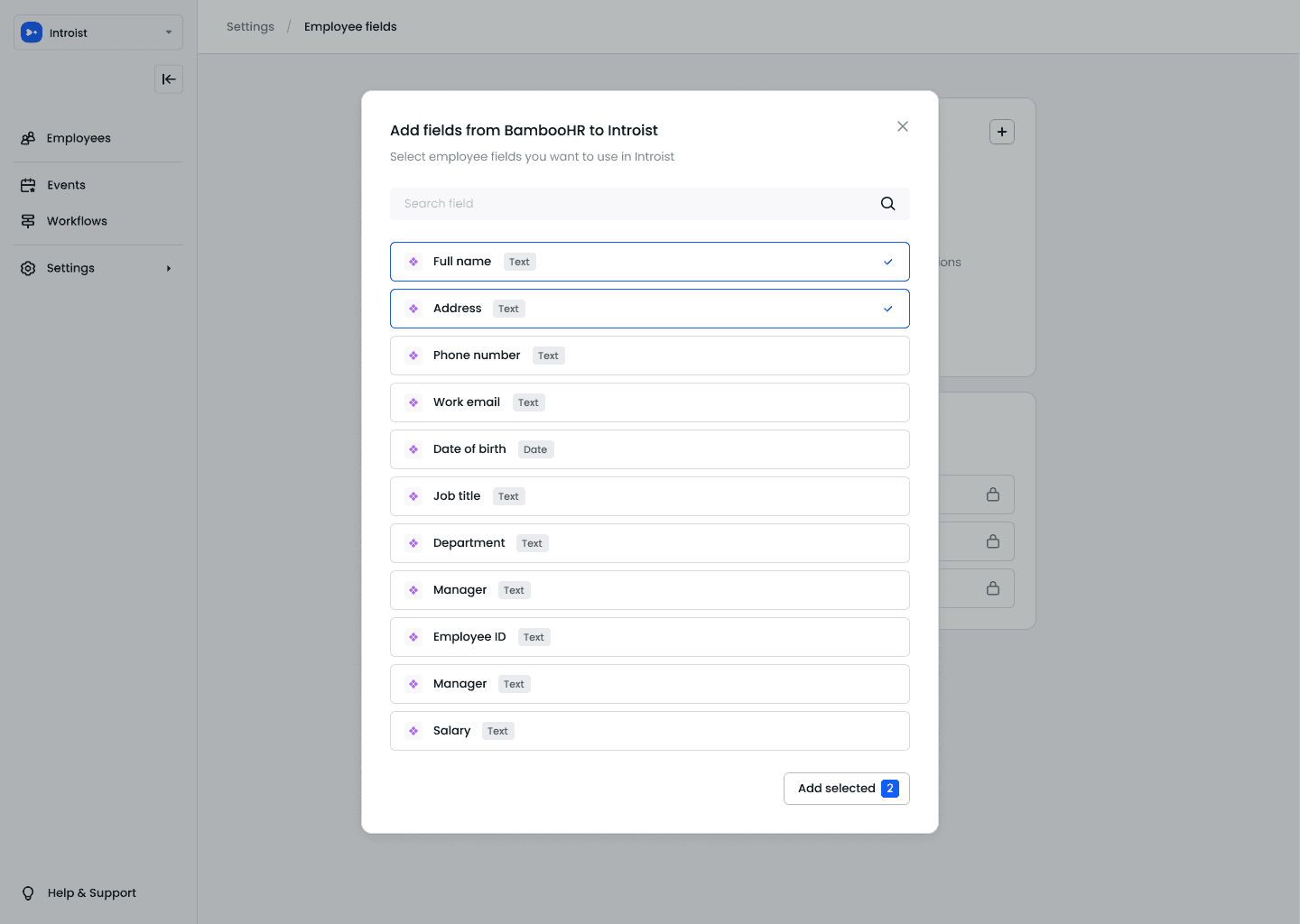Click the purple icon beside Work email
Screen dimensions: 1300x924
413,402
